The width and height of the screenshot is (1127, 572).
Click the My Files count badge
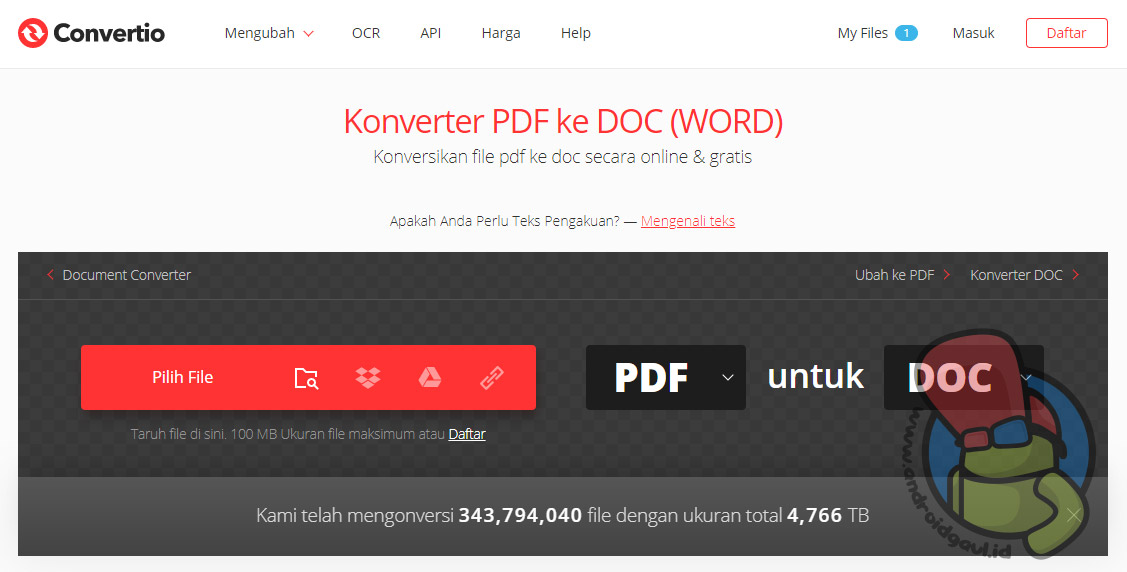click(906, 33)
